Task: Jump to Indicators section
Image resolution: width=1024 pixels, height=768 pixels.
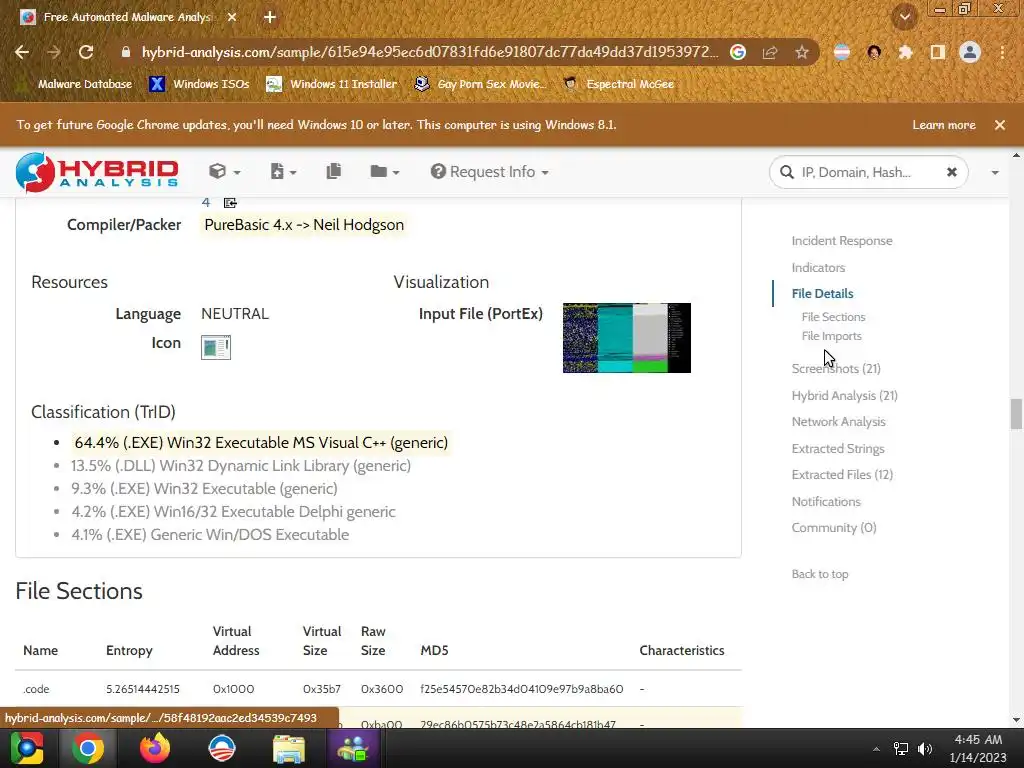Action: pyautogui.click(x=818, y=267)
